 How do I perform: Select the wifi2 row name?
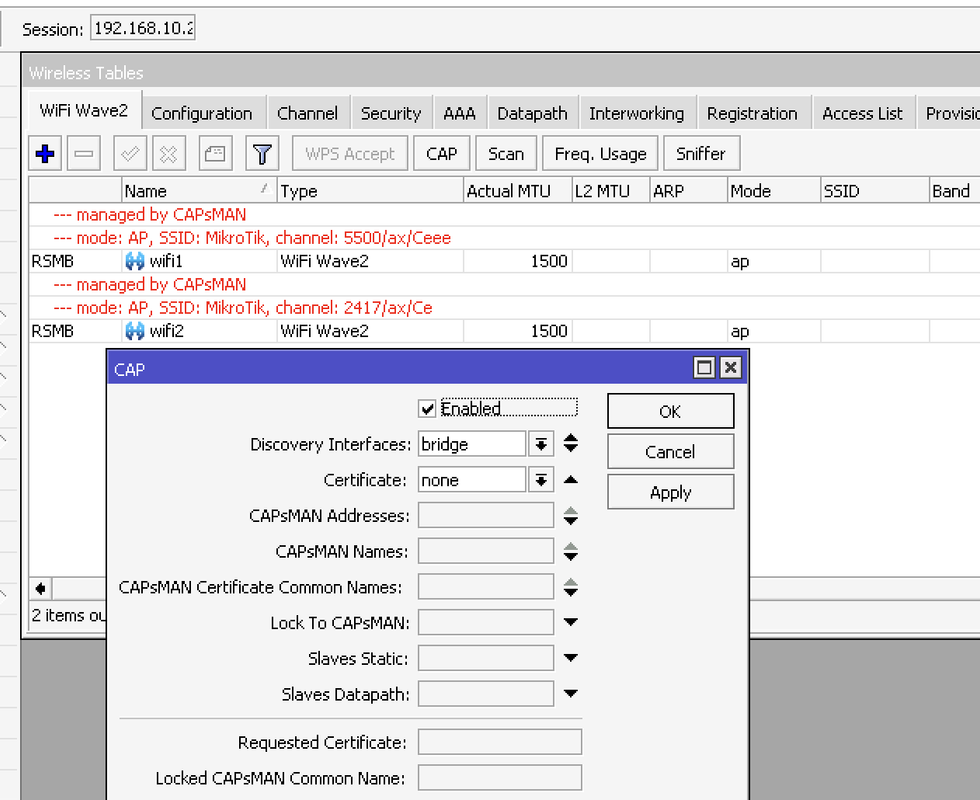coord(166,331)
